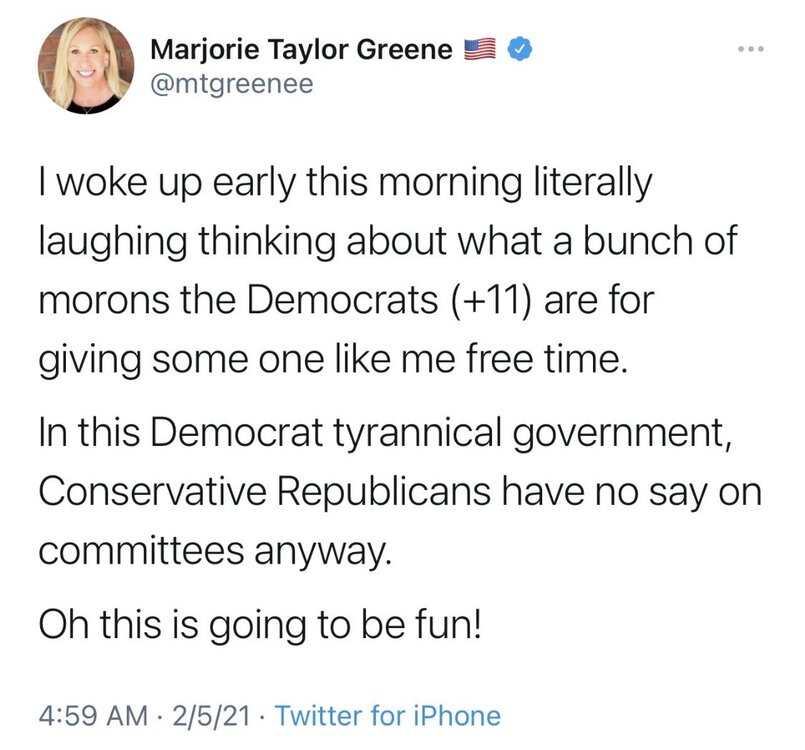Viewport: 805px width, 750px height.
Task: Click the 'I woke up early' line
Action: coord(343,184)
